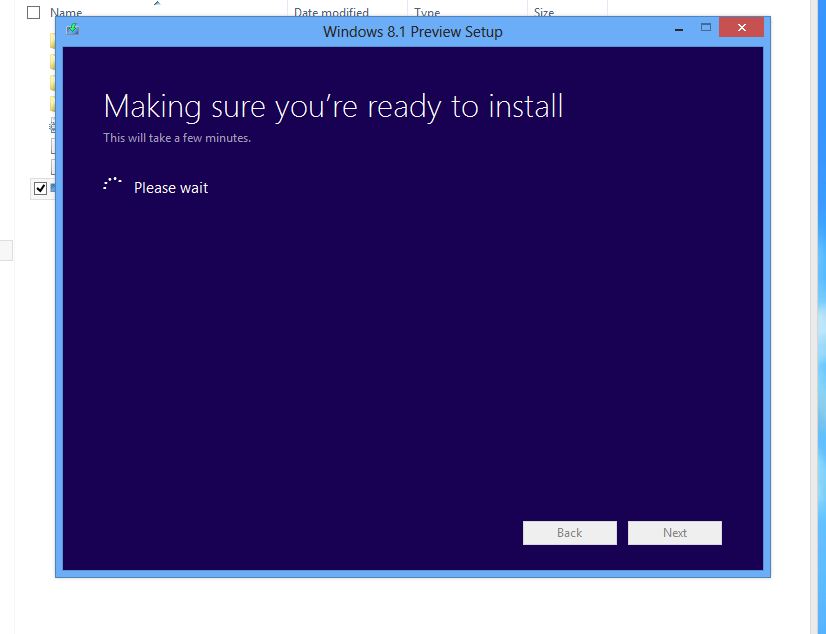826x634 pixels.
Task: Minimize the Windows 8.1 Preview Setup window
Action: pyautogui.click(x=679, y=28)
